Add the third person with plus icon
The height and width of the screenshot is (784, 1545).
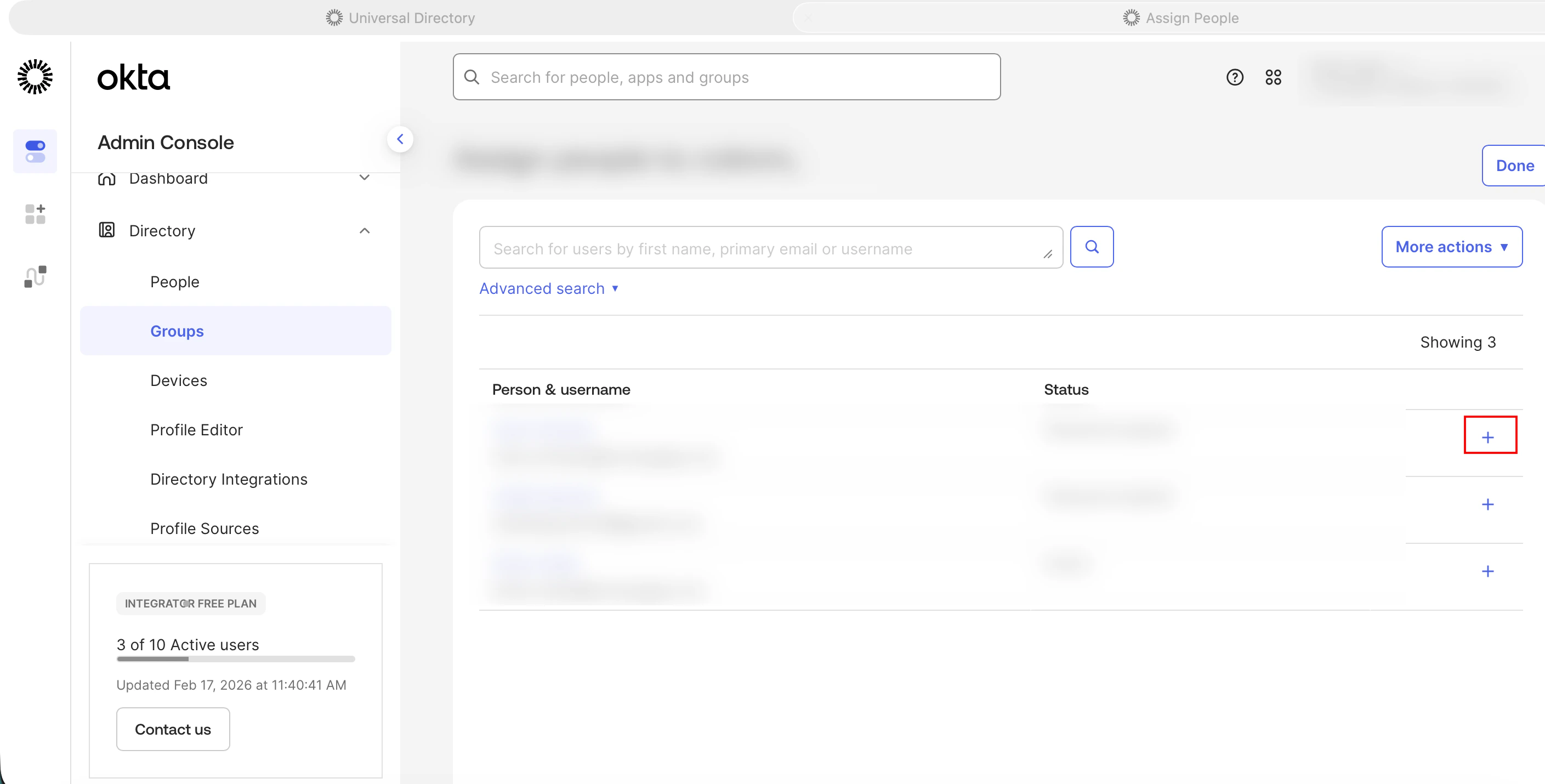1487,571
